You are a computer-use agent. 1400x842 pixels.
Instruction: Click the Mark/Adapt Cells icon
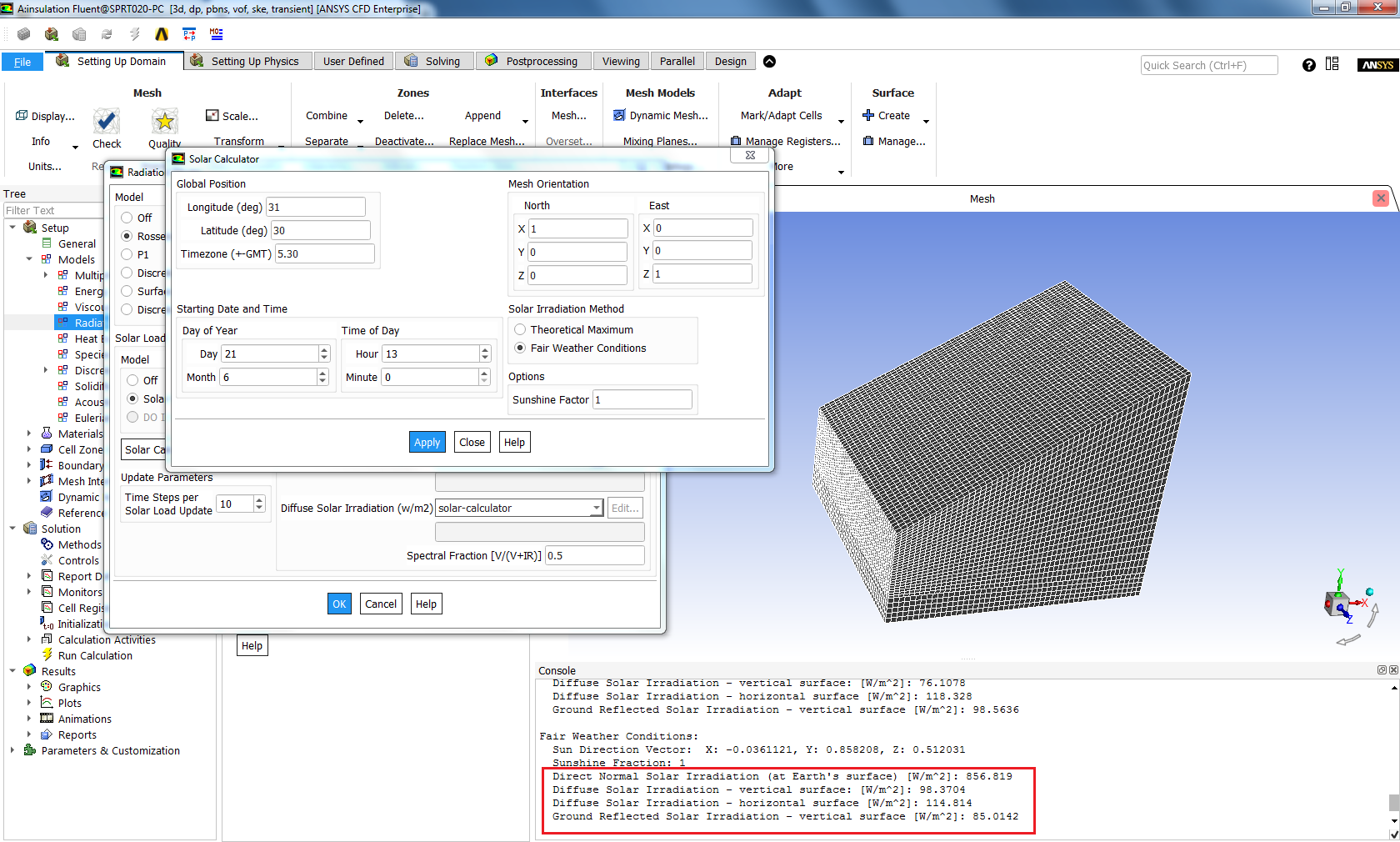click(x=782, y=115)
